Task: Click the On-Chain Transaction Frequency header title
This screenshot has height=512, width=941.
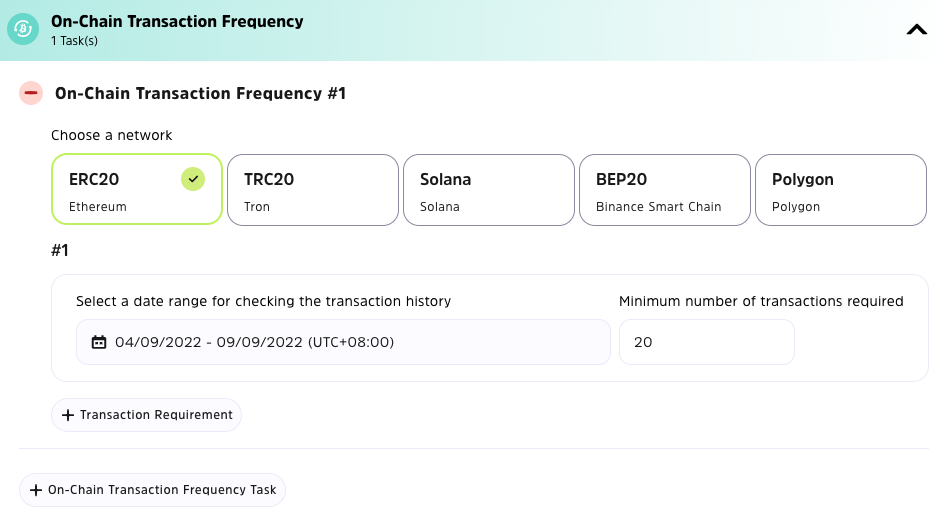Action: pyautogui.click(x=177, y=21)
